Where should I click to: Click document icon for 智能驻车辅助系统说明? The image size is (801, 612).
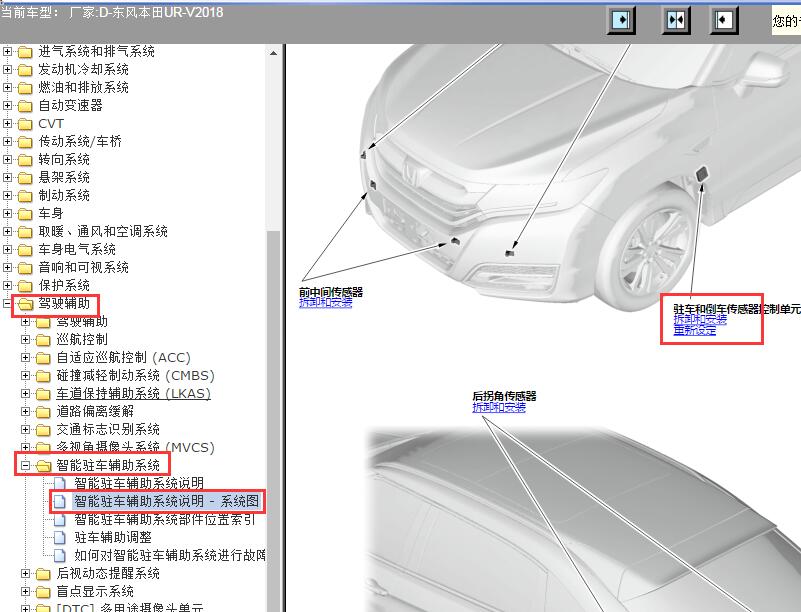click(x=60, y=483)
